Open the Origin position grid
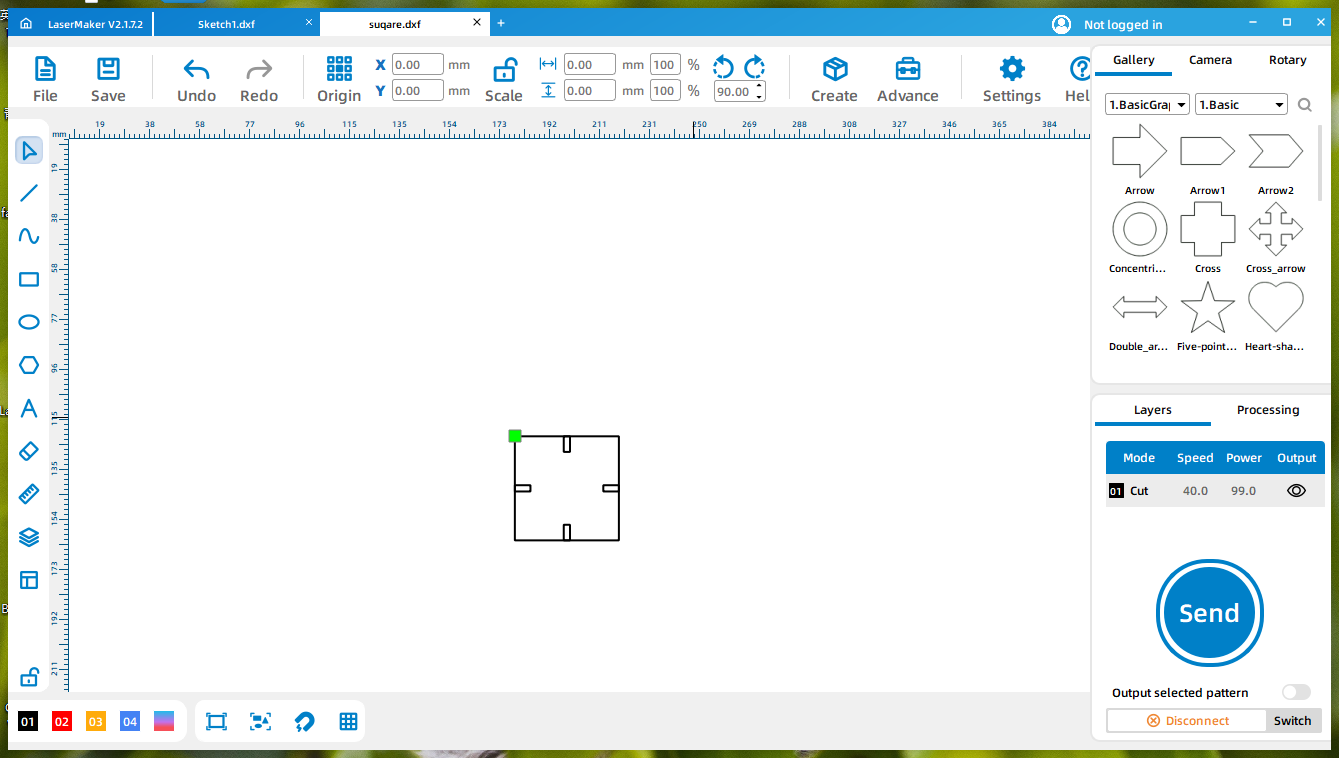The height and width of the screenshot is (758, 1339). point(339,68)
